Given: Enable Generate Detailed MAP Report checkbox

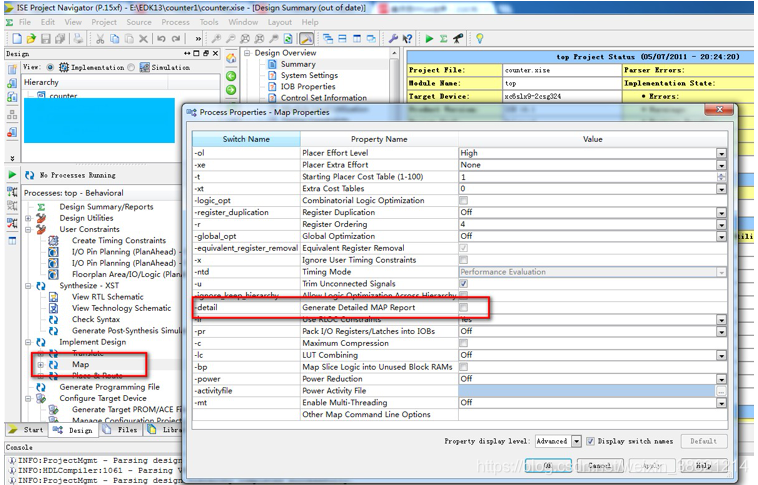Looking at the screenshot, I should pyautogui.click(x=464, y=307).
